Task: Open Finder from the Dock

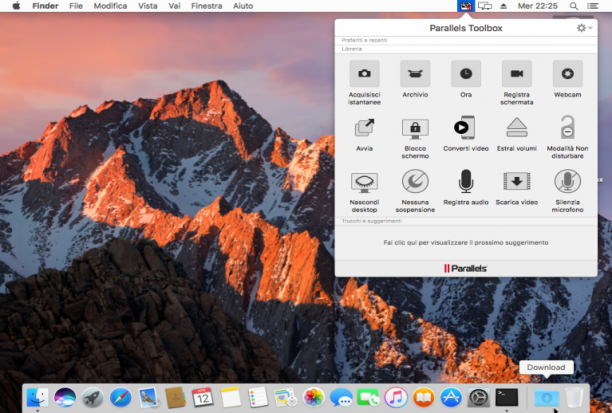Action: [x=37, y=398]
